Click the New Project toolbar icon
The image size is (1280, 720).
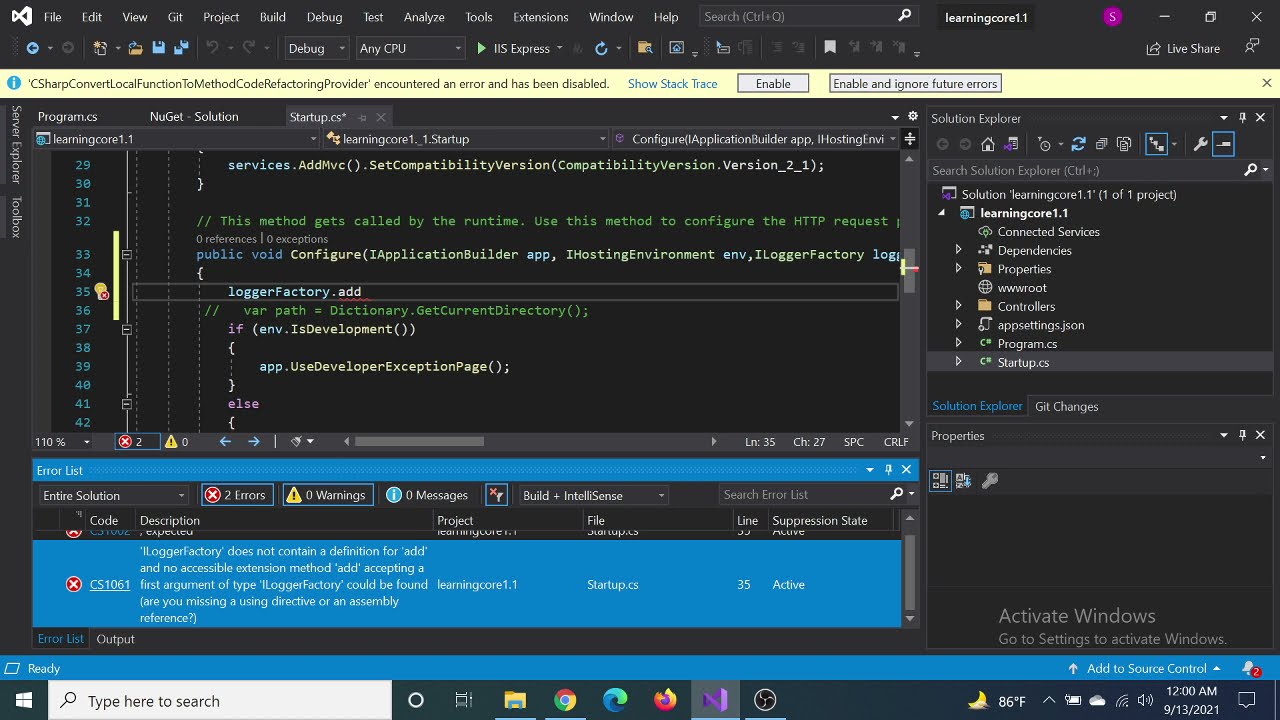pyautogui.click(x=100, y=48)
